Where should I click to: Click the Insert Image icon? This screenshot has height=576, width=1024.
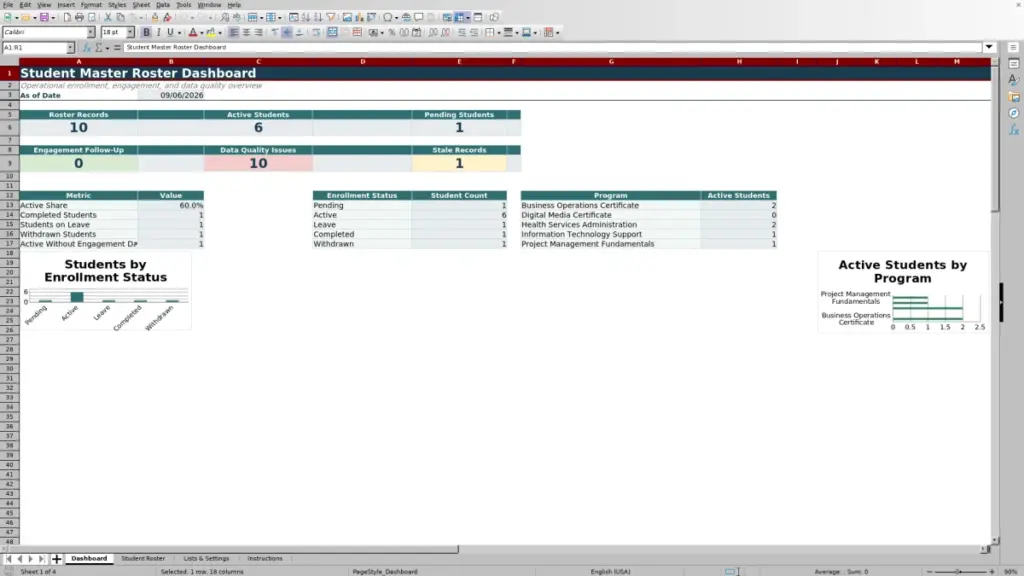tap(347, 17)
